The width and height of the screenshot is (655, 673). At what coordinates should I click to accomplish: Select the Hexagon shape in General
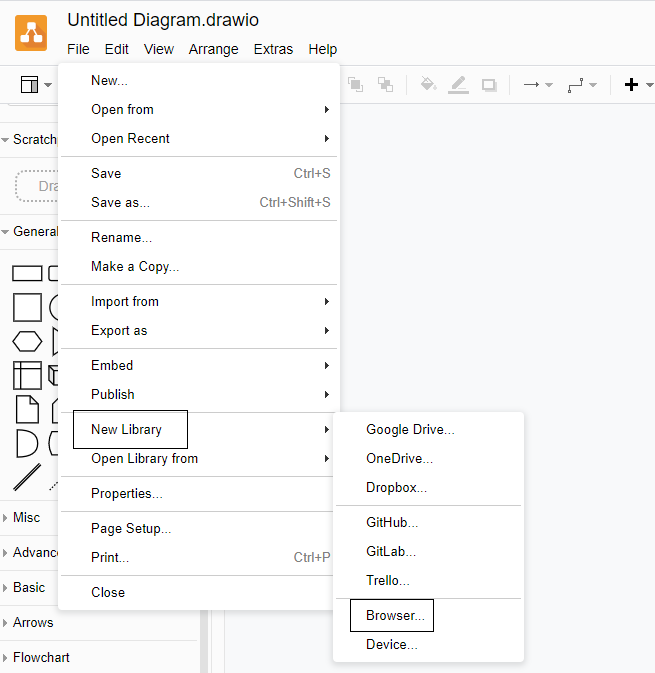click(27, 342)
